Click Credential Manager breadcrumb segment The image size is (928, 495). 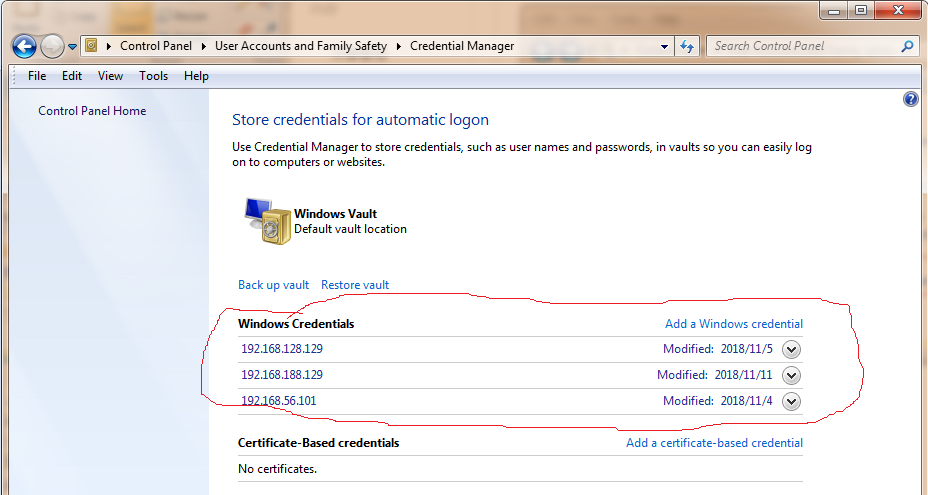pyautogui.click(x=462, y=46)
